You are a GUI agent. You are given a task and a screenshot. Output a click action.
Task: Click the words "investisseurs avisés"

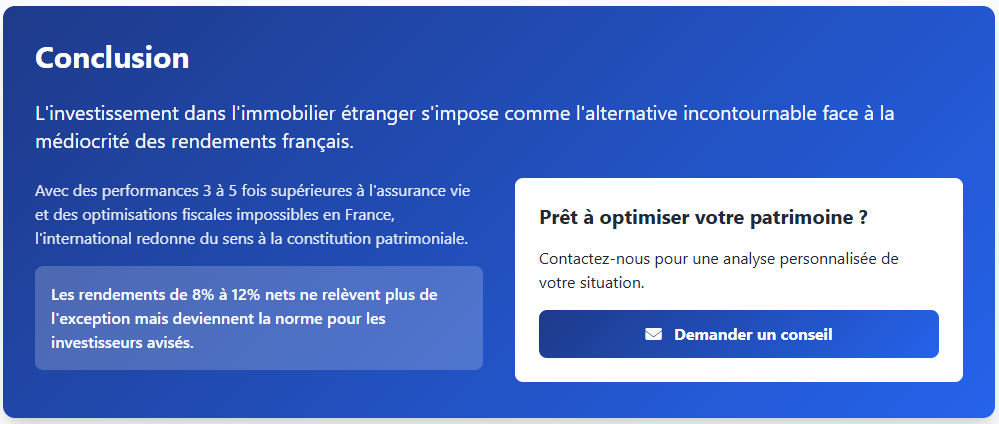(x=122, y=342)
